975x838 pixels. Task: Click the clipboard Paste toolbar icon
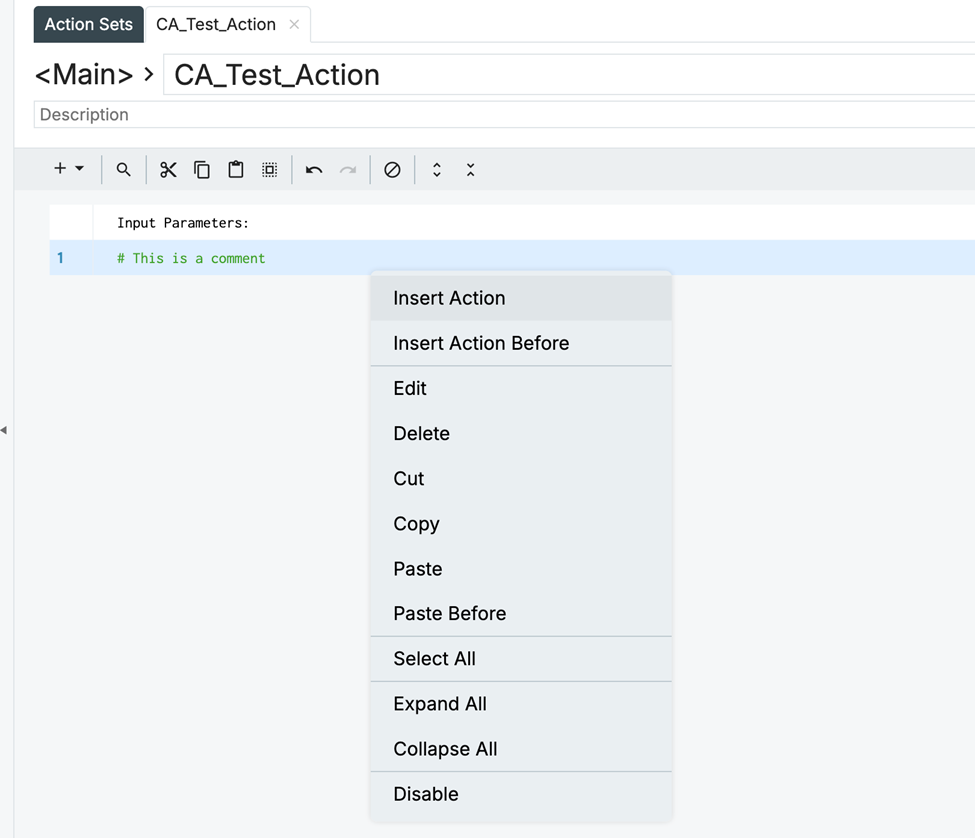[236, 170]
